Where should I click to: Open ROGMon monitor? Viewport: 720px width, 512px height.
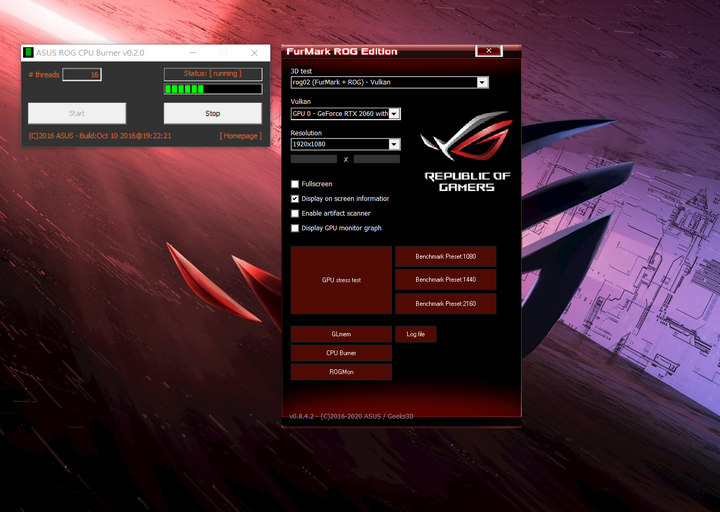[x=341, y=372]
